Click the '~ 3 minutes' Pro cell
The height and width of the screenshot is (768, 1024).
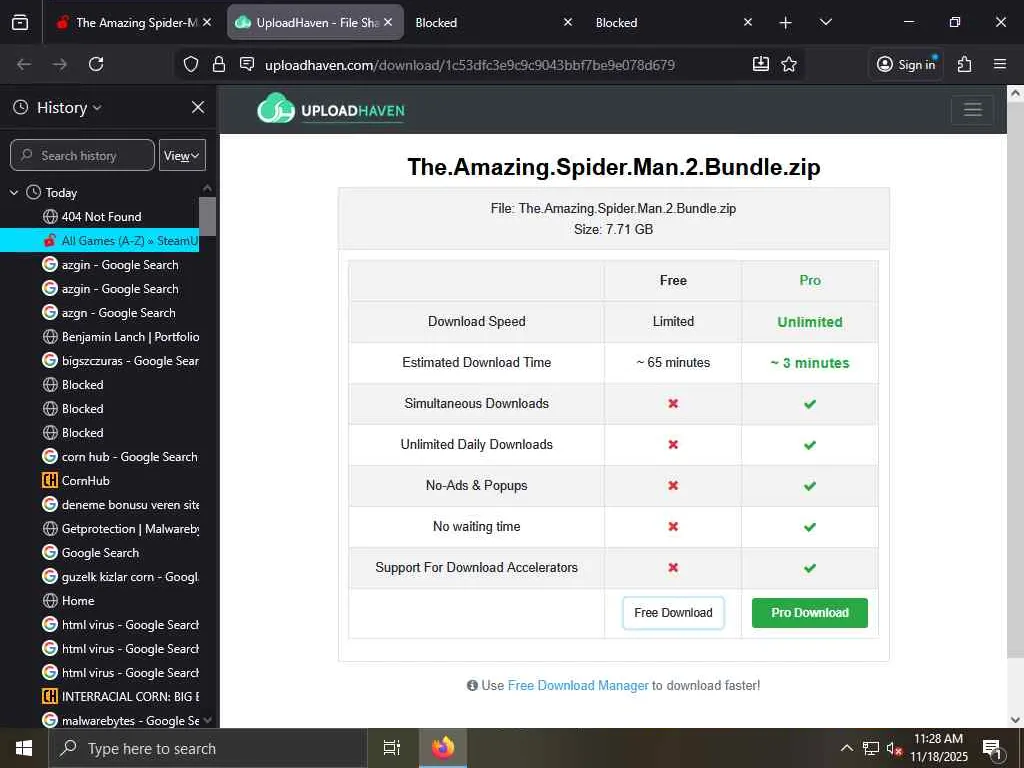tap(810, 362)
